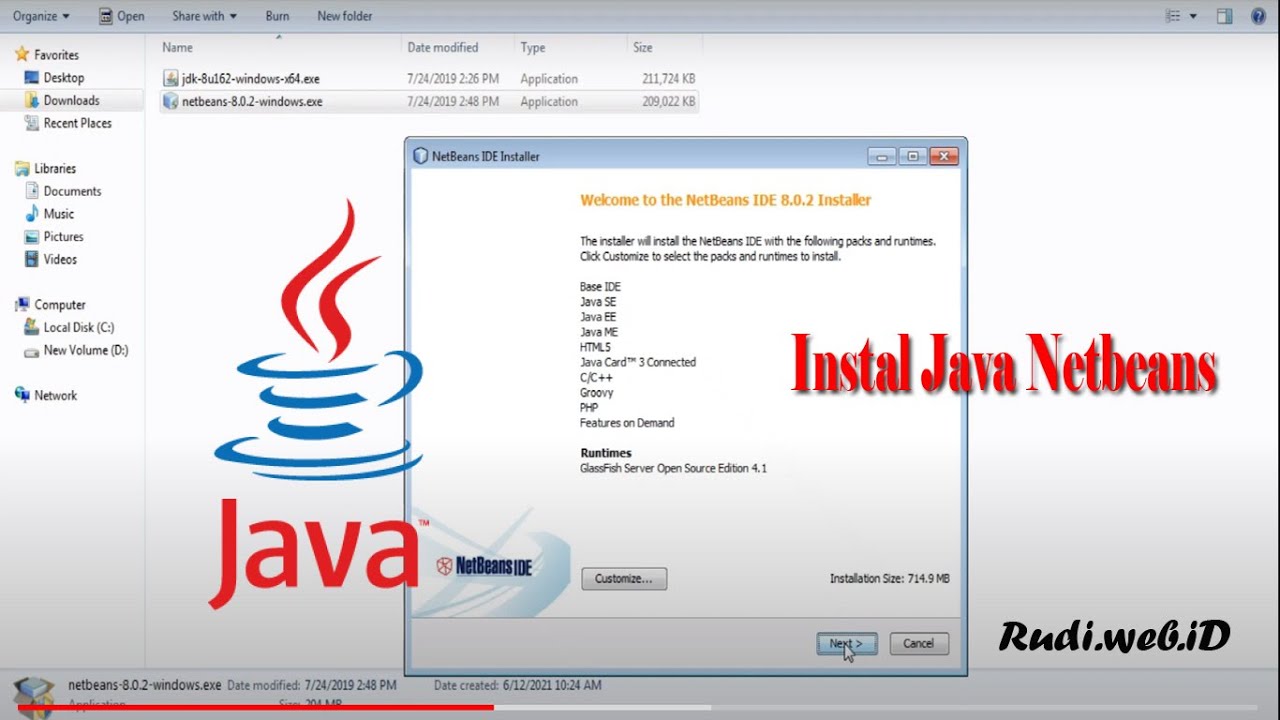Open Recent Places in Favorites
The width and height of the screenshot is (1280, 720).
click(x=77, y=123)
